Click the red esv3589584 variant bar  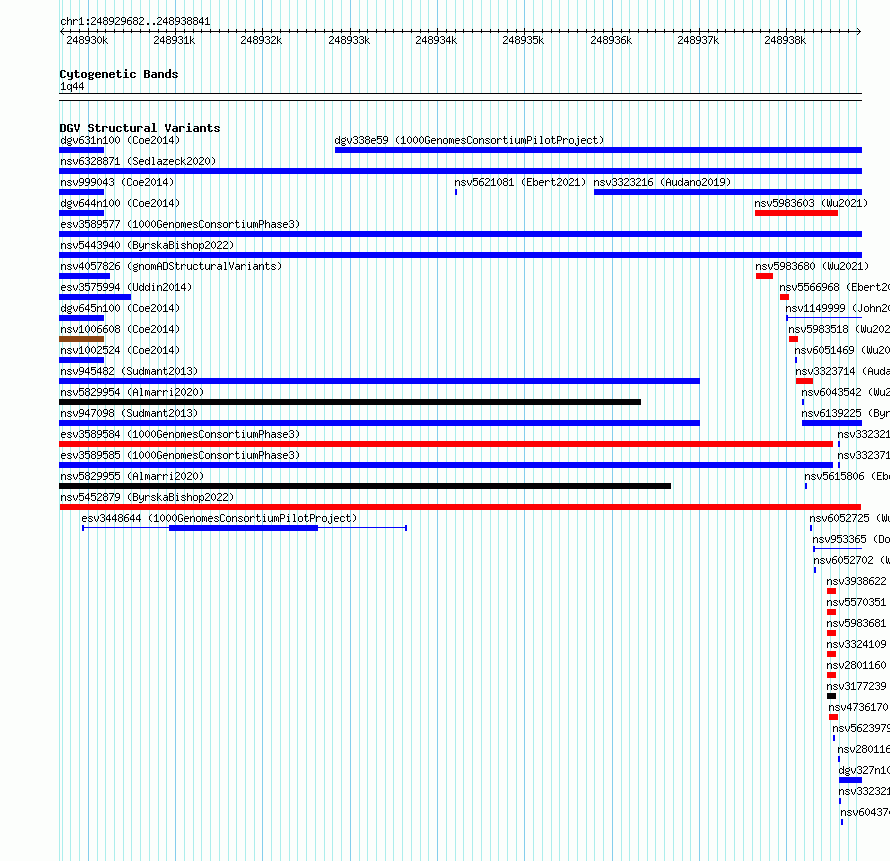point(446,444)
